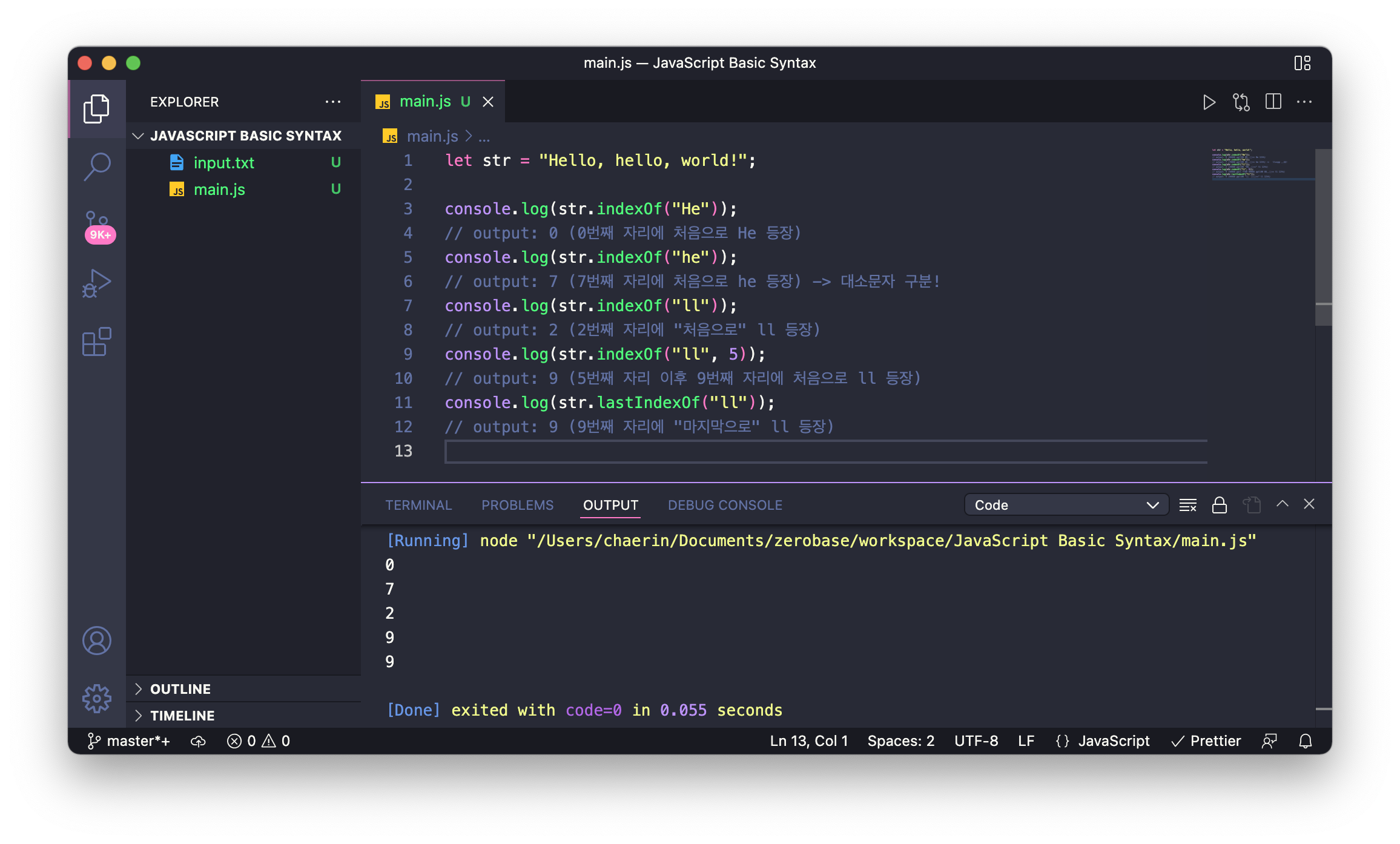The height and width of the screenshot is (844, 1400).
Task: Toggle notifications bell in status bar
Action: pos(1306,741)
